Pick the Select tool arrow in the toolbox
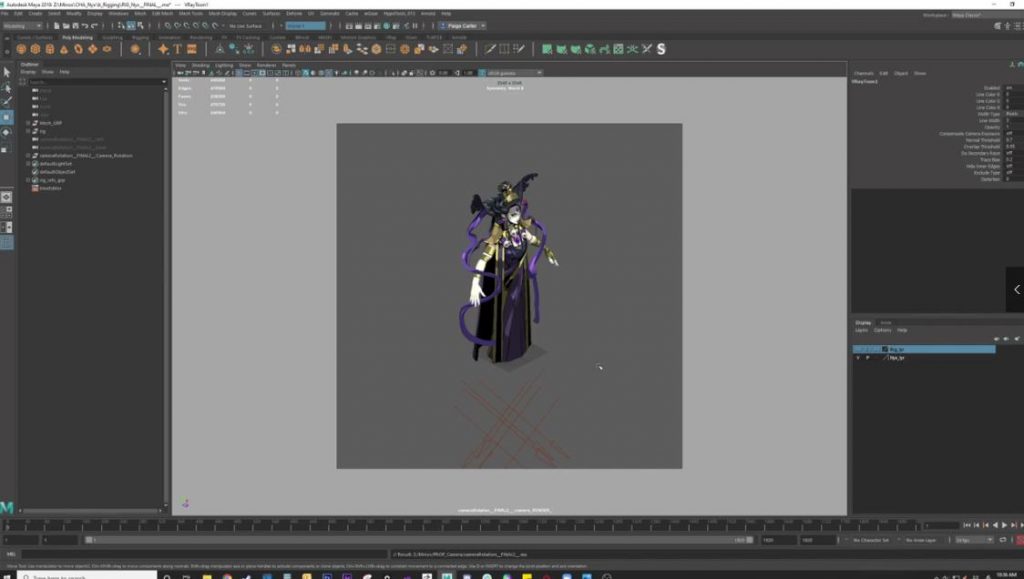Screen dimensions: 1024x579 coord(7,72)
